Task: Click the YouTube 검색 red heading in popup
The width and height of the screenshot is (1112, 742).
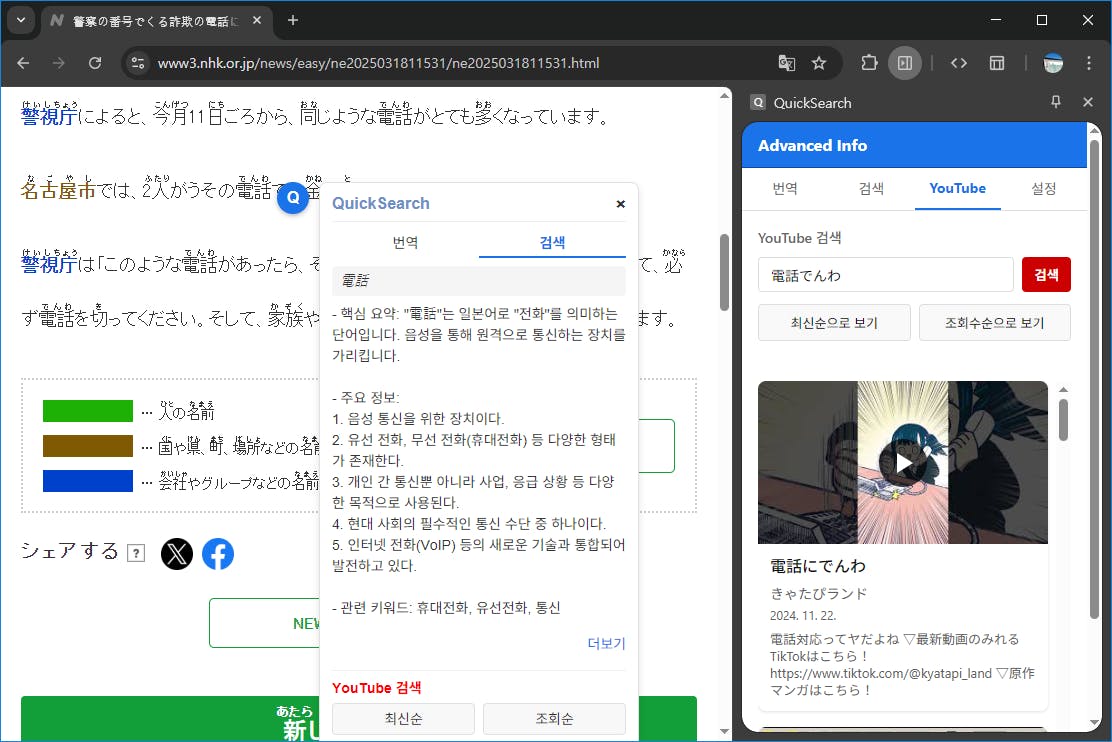Action: [x=377, y=688]
